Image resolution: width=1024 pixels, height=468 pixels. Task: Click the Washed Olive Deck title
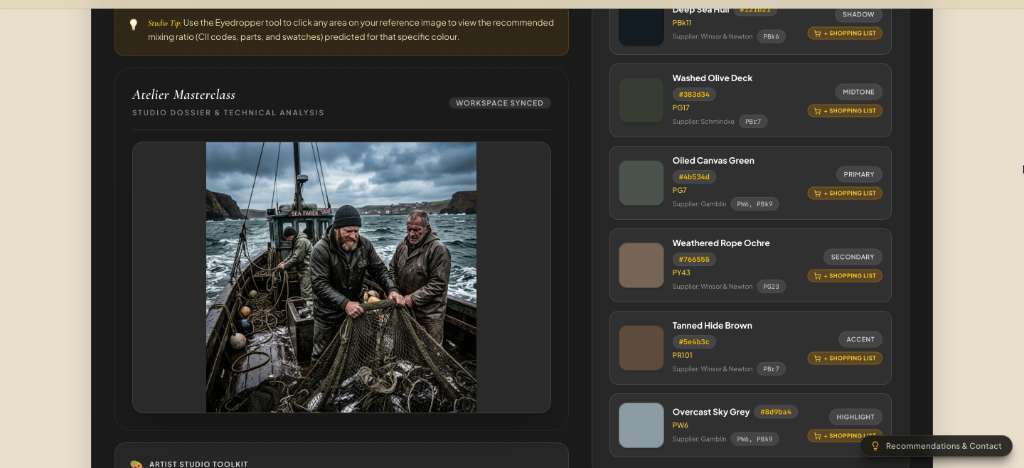(712, 78)
